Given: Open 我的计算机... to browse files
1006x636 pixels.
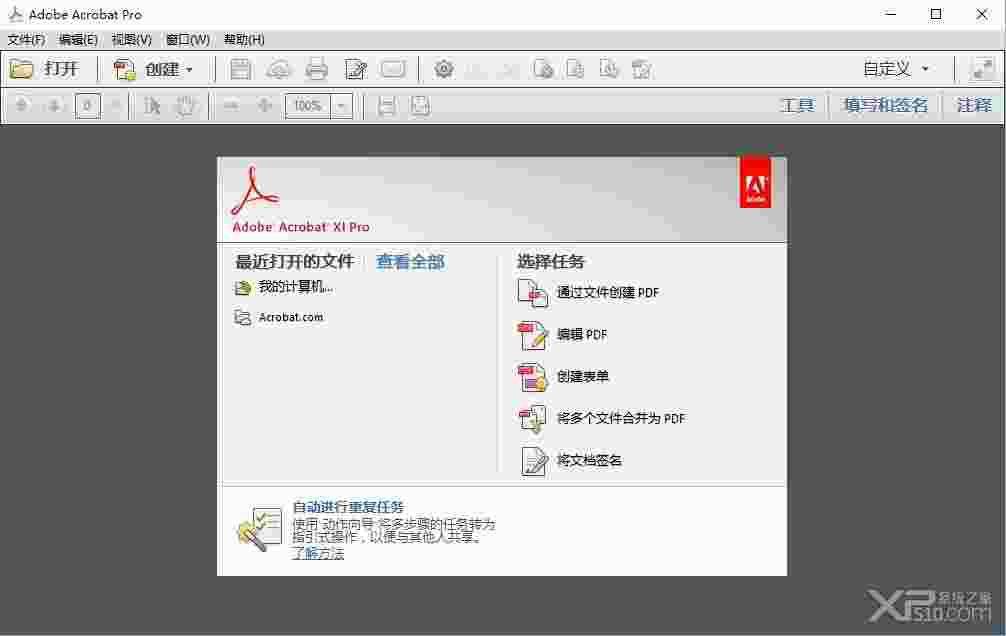Looking at the screenshot, I should pyautogui.click(x=296, y=287).
